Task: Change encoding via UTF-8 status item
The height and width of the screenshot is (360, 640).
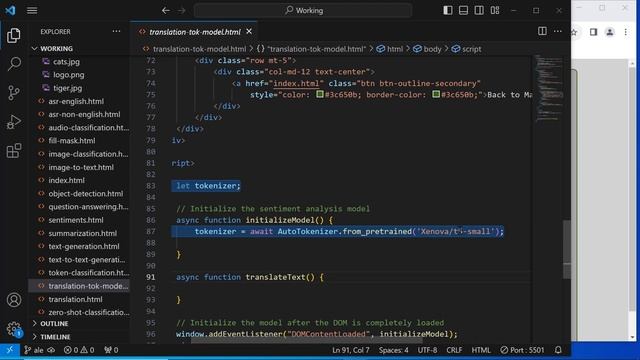Action: click(427, 350)
